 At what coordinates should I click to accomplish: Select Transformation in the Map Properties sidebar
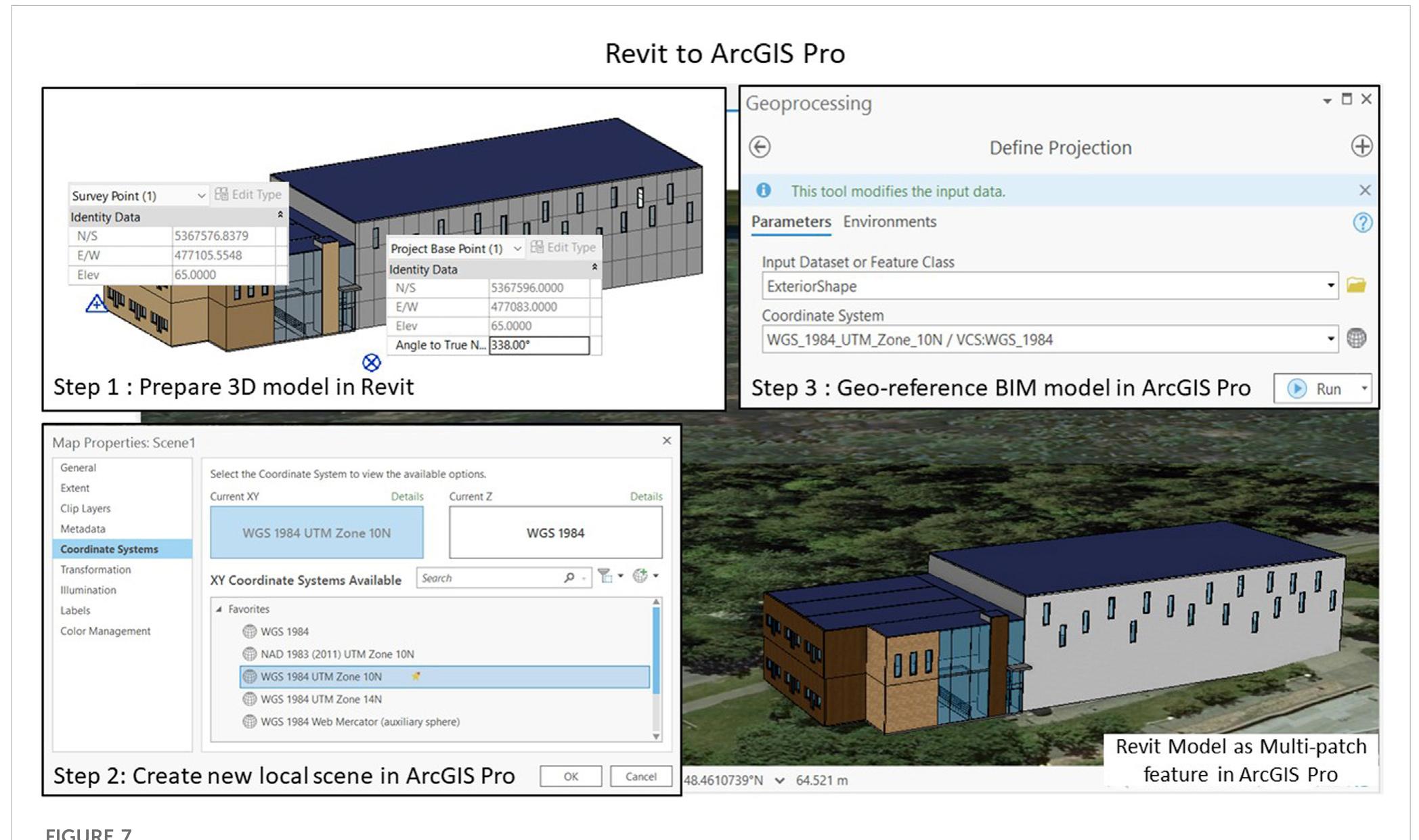click(x=95, y=569)
